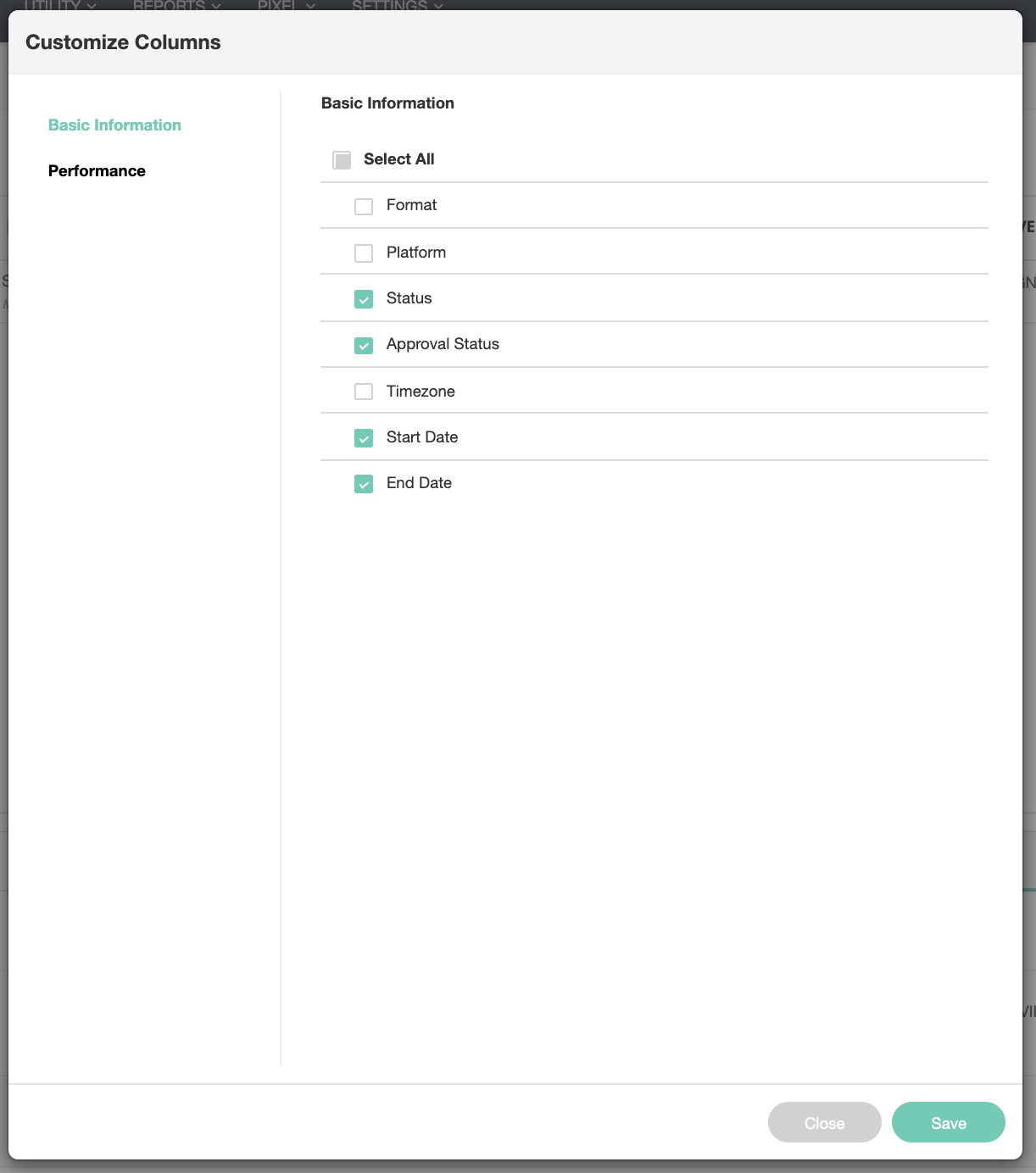Toggle the Select All checkbox

pyautogui.click(x=342, y=160)
